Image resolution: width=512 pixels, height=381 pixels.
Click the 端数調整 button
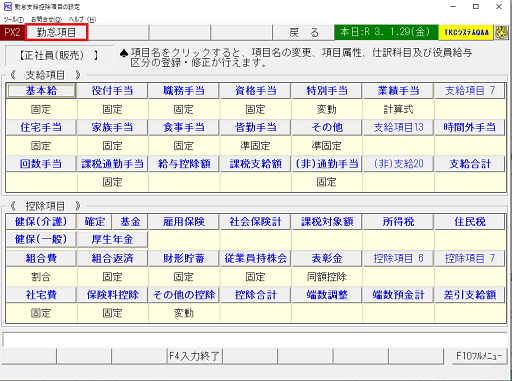coord(327,295)
